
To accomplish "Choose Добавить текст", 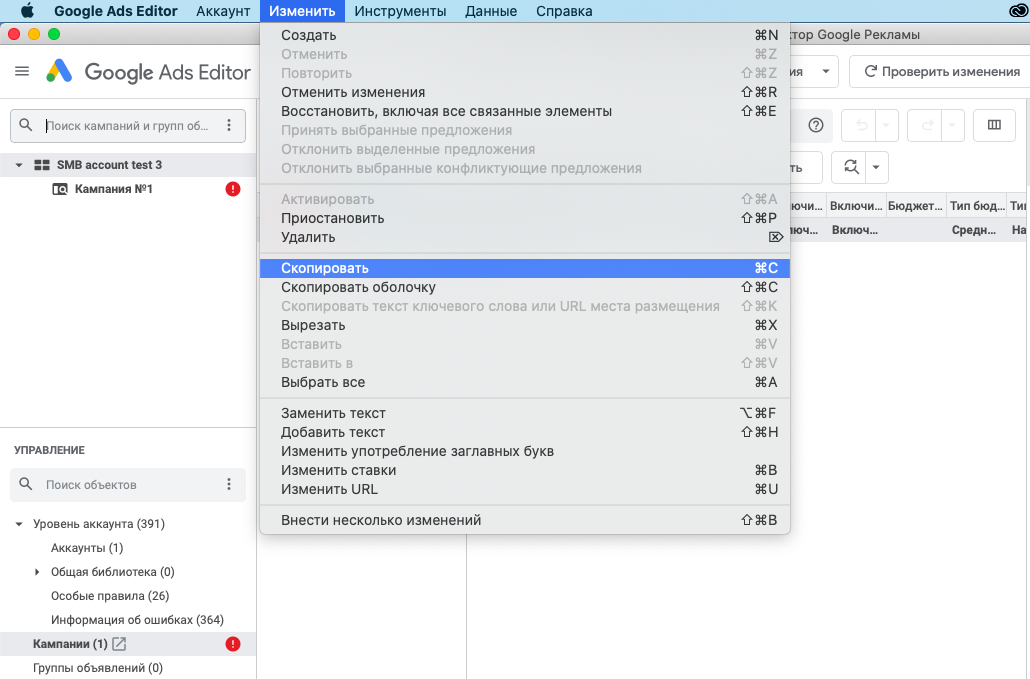I will tap(525, 432).
